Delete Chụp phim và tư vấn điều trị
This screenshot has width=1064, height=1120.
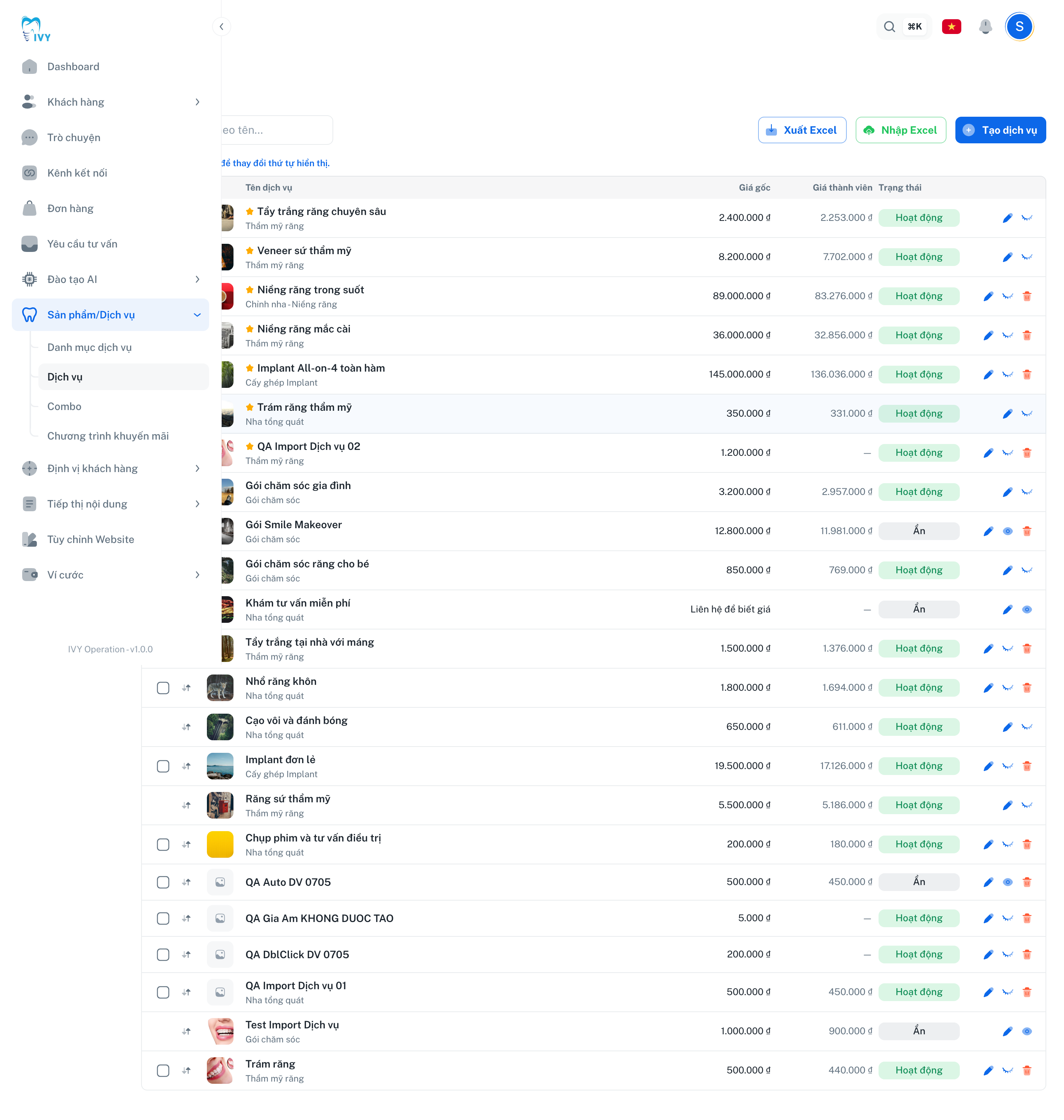(1027, 844)
